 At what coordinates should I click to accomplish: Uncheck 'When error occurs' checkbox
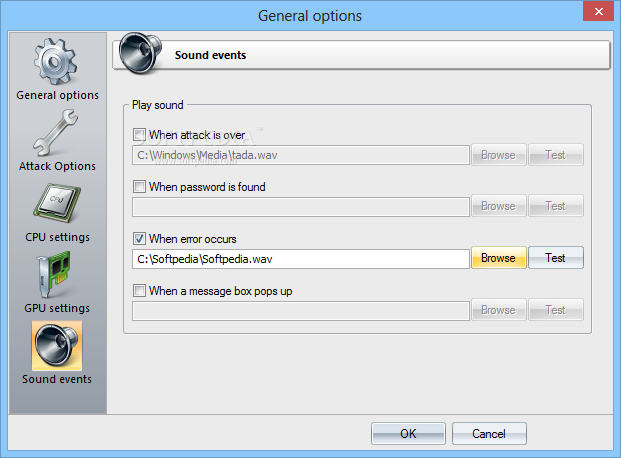click(x=139, y=239)
